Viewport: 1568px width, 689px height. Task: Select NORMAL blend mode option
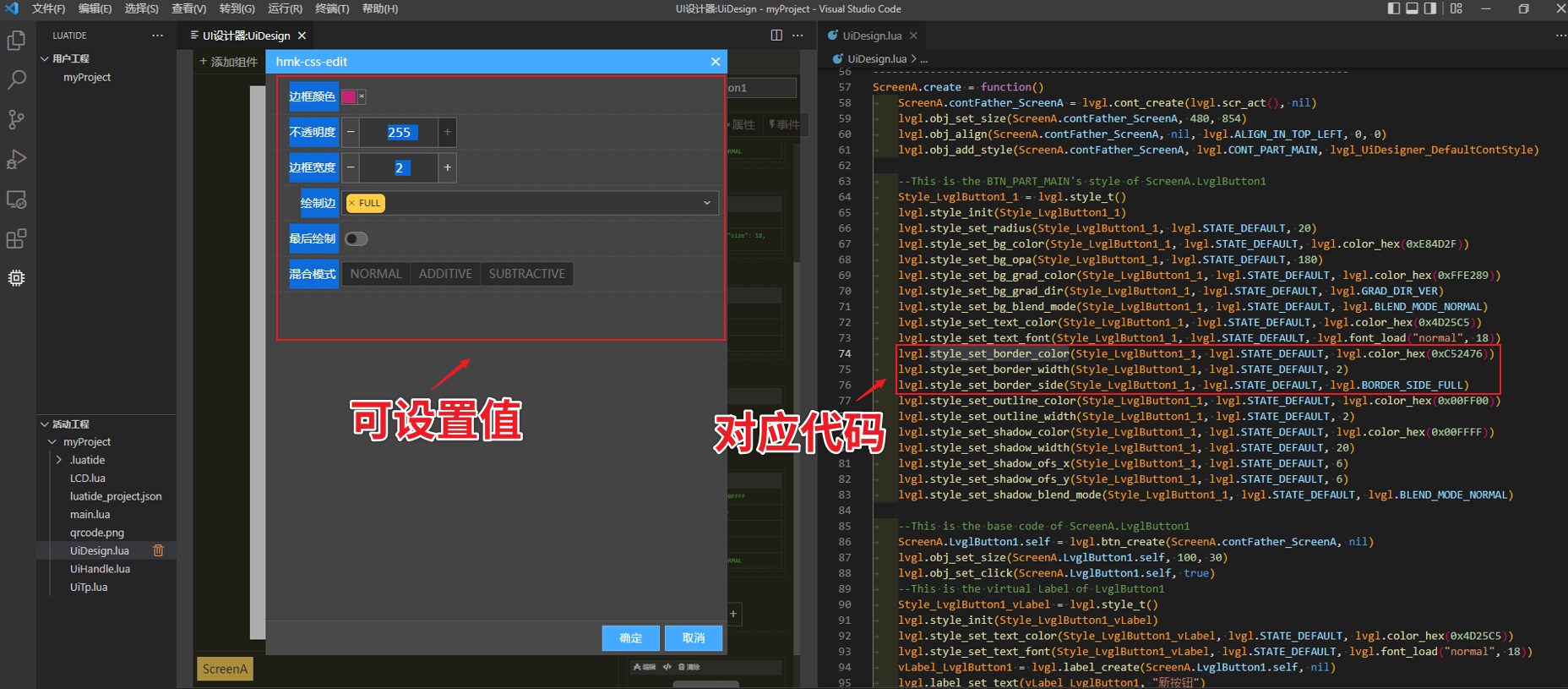pyautogui.click(x=376, y=274)
